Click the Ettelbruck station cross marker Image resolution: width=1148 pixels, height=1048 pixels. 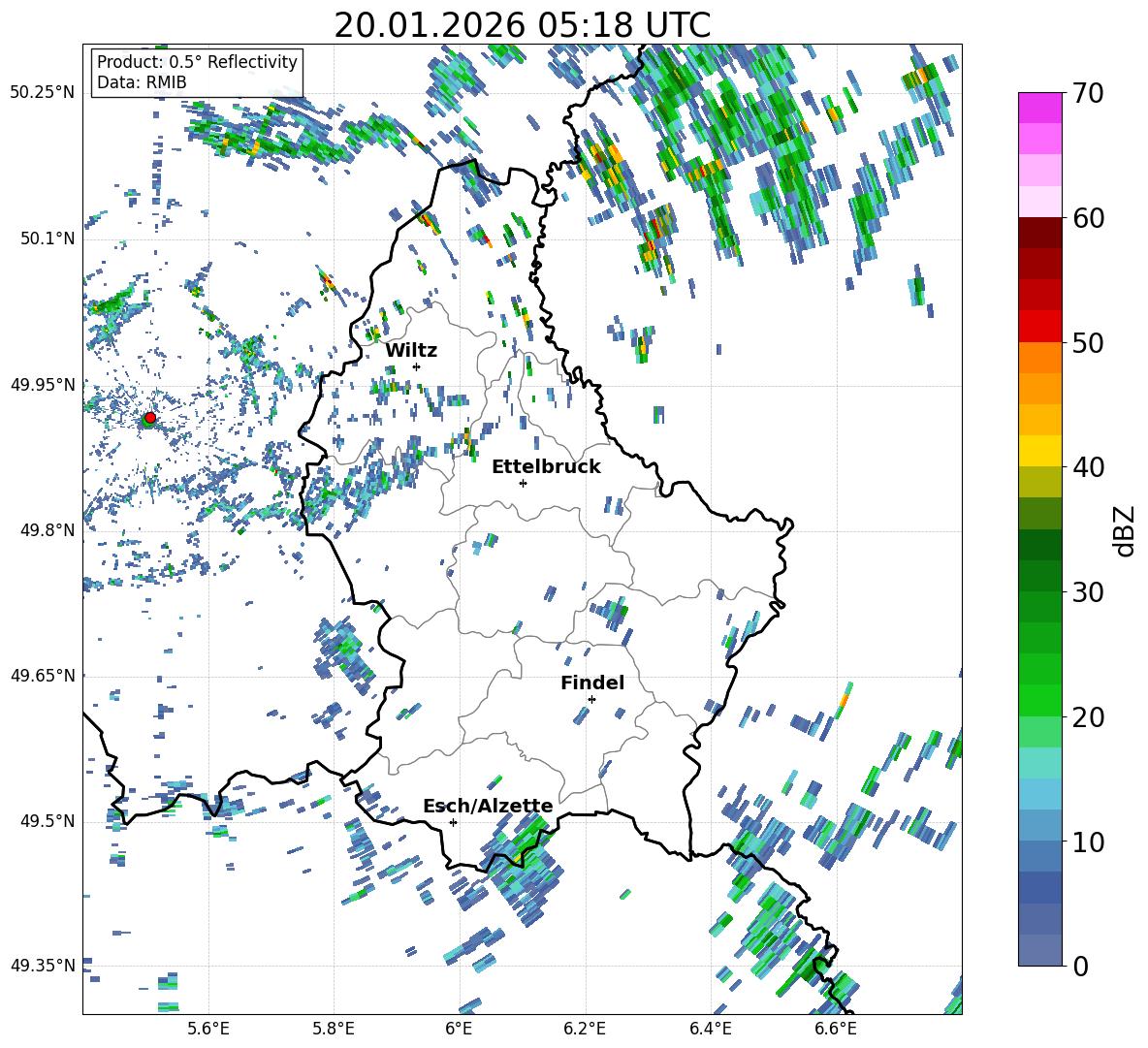tap(523, 483)
